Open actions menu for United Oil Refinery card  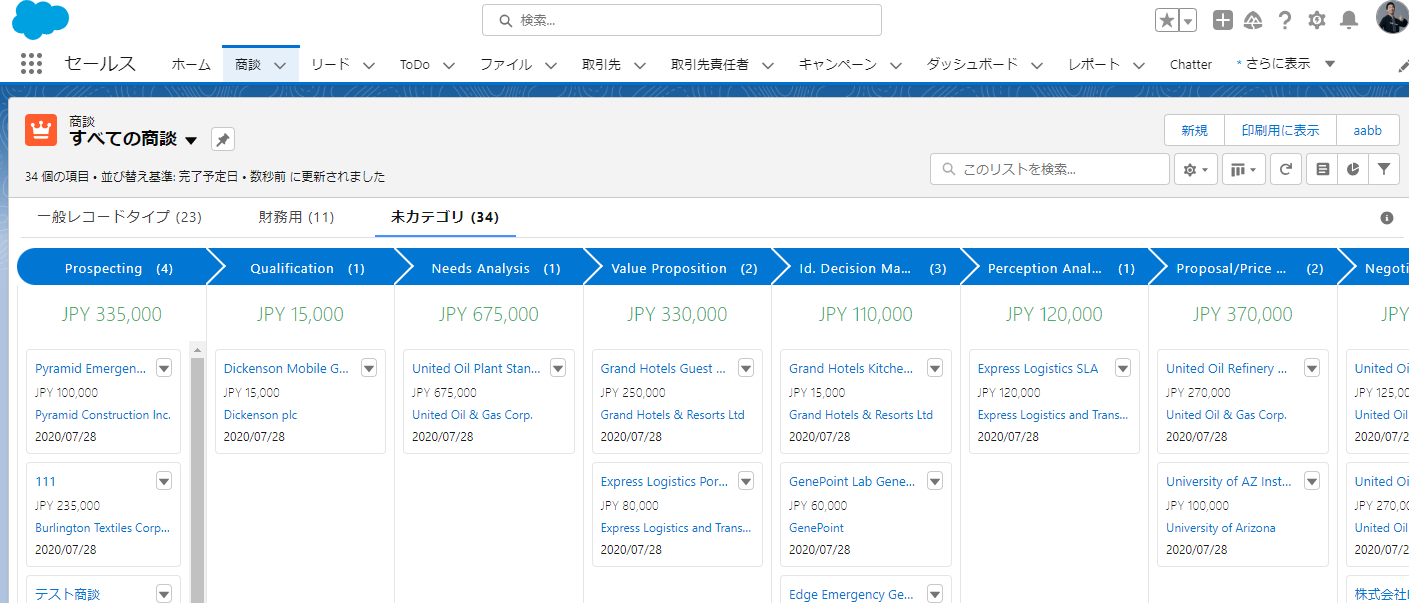1312,368
